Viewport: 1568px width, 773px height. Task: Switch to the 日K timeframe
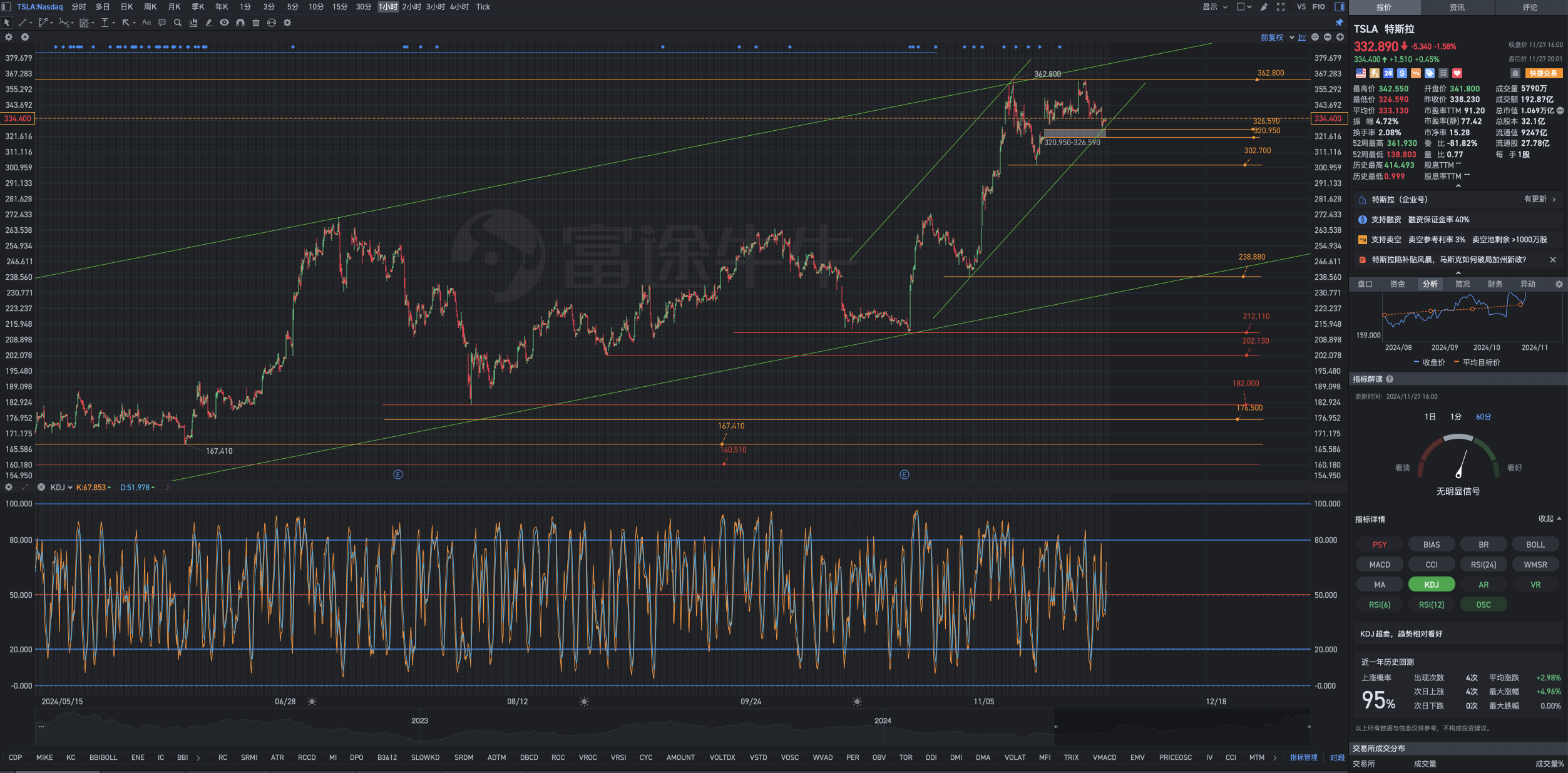pos(126,7)
